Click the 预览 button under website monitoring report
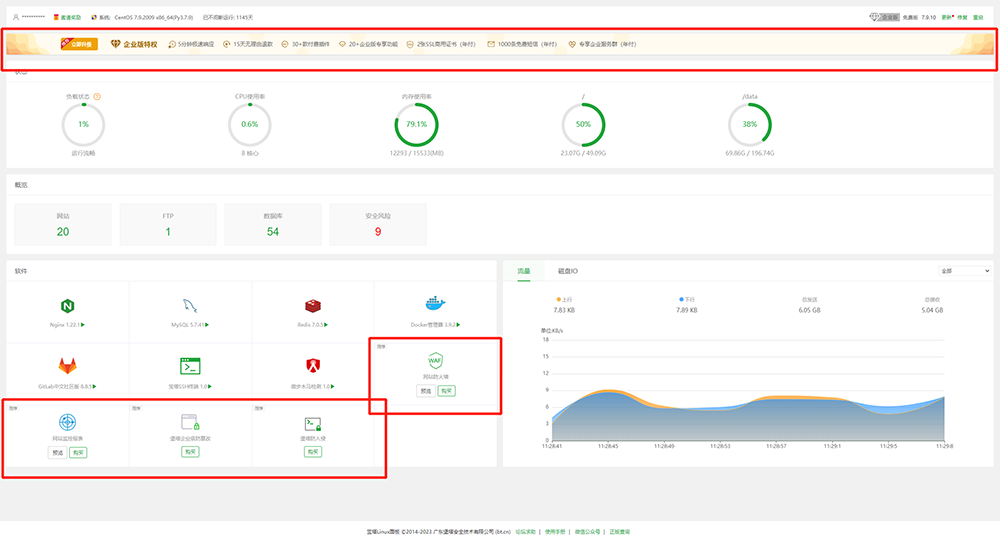 (x=57, y=452)
